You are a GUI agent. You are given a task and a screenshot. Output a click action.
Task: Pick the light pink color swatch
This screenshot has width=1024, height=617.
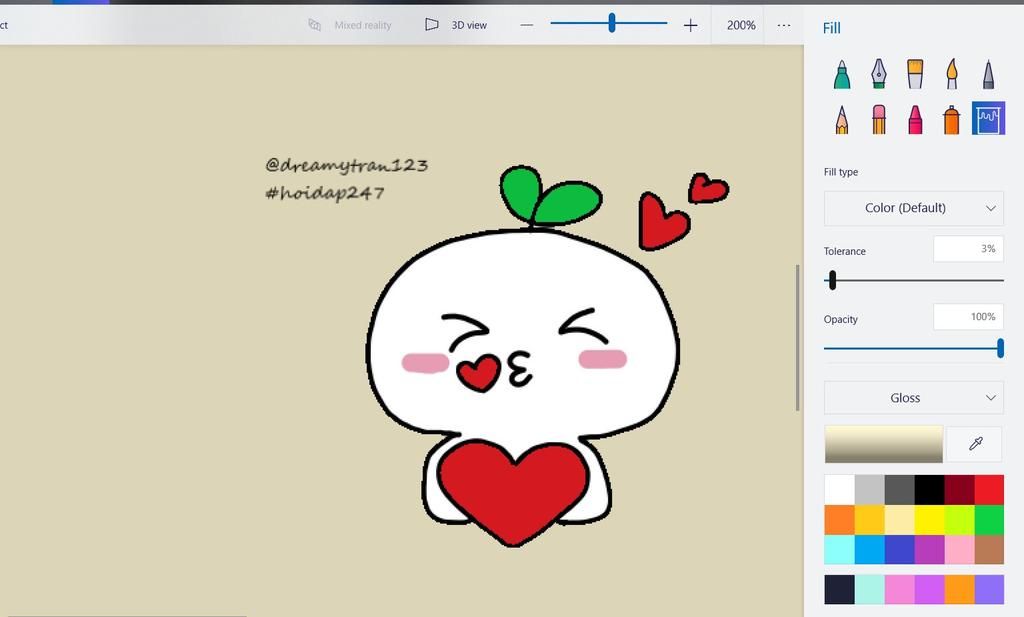pos(959,550)
